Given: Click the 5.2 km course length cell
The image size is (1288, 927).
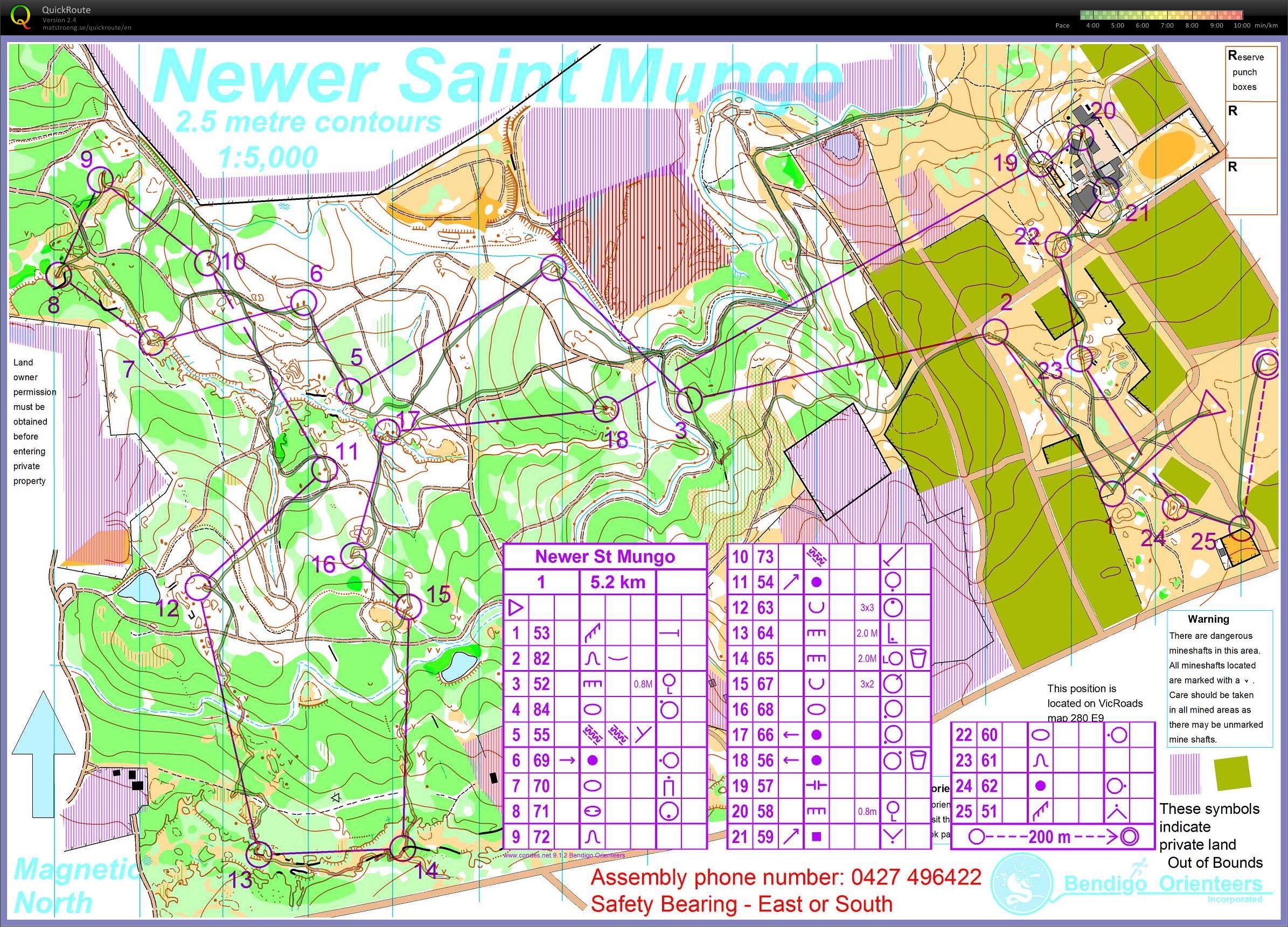Looking at the screenshot, I should point(617,582).
